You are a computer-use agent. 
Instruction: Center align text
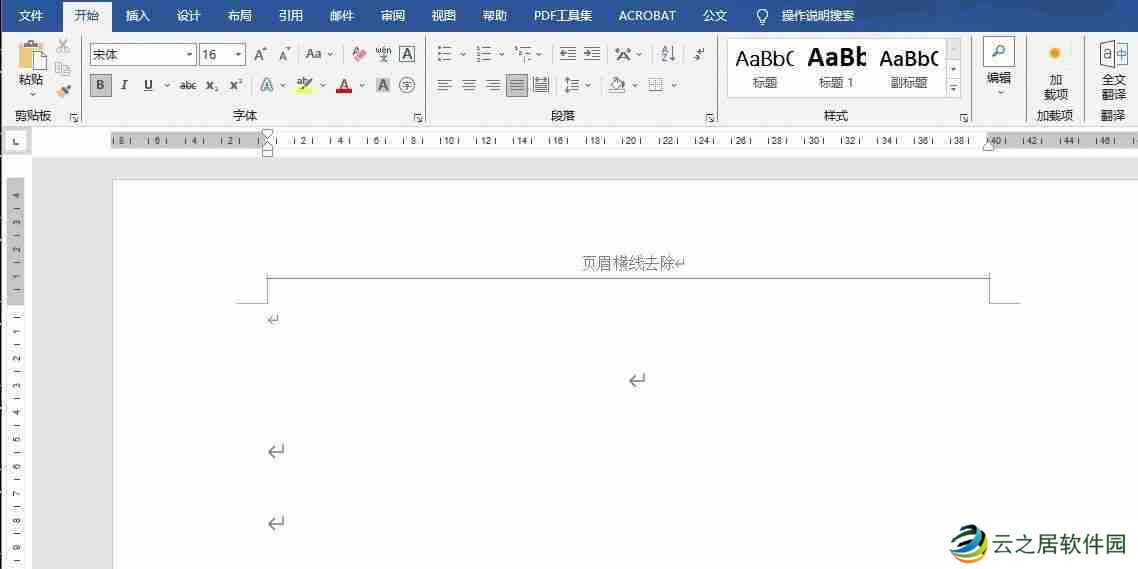point(469,86)
